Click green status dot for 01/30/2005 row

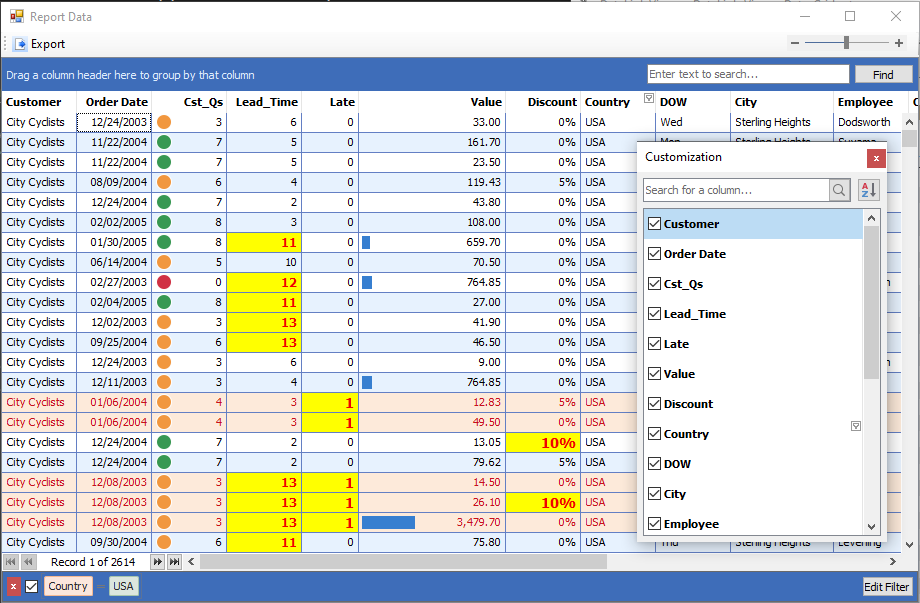pyautogui.click(x=164, y=242)
